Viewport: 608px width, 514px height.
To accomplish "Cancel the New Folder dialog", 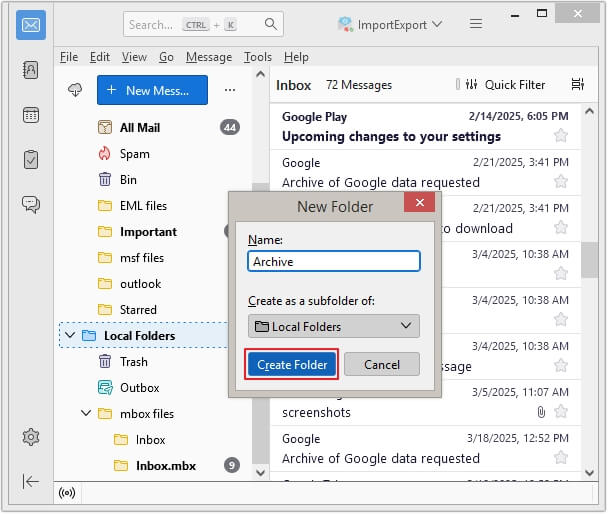I will (x=381, y=365).
